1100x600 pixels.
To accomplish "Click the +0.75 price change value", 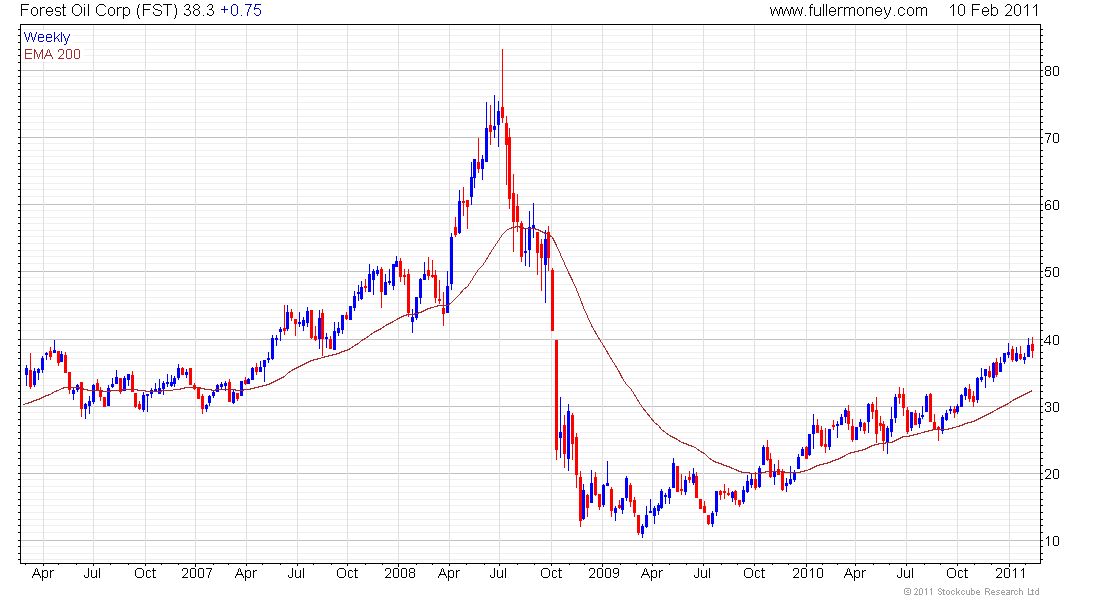I will click(241, 11).
